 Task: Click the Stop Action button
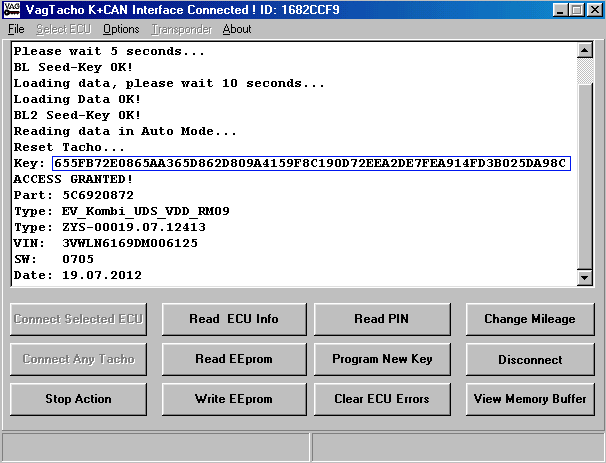click(x=78, y=399)
